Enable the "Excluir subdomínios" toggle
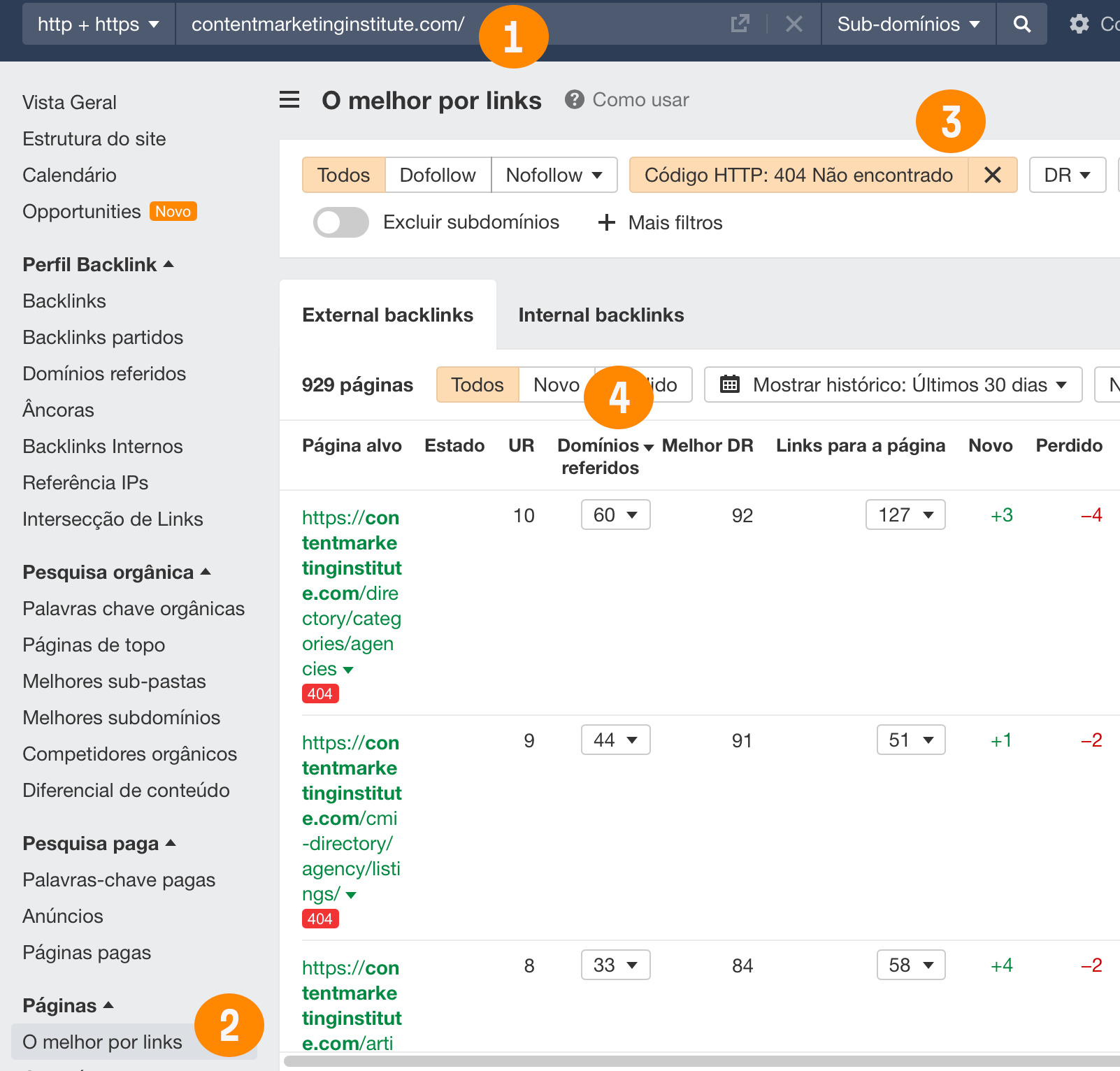The height and width of the screenshot is (1071, 1120). (340, 222)
